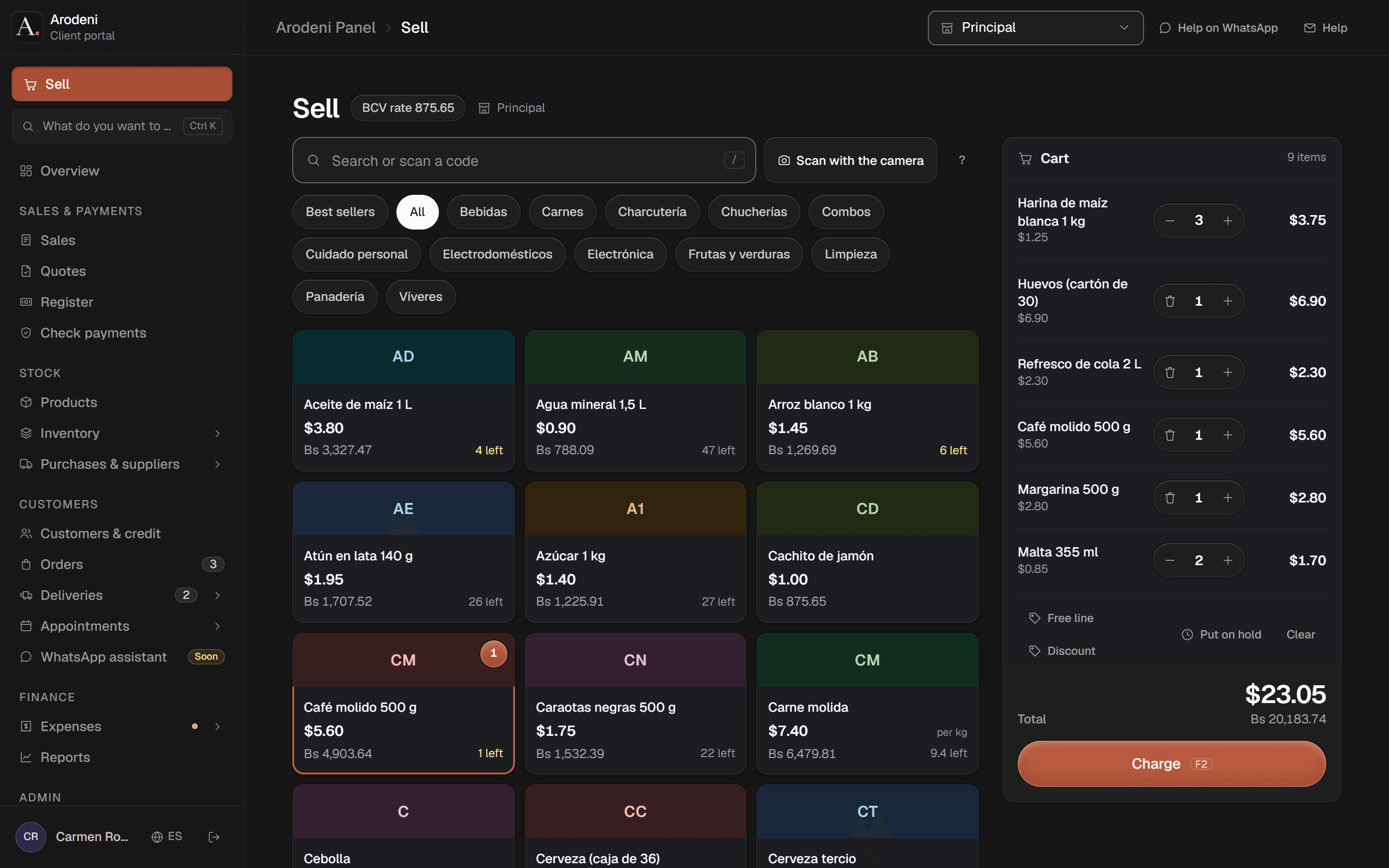Remove Margarina 500 g via trash icon
Image resolution: width=1389 pixels, height=868 pixels.
(x=1170, y=498)
